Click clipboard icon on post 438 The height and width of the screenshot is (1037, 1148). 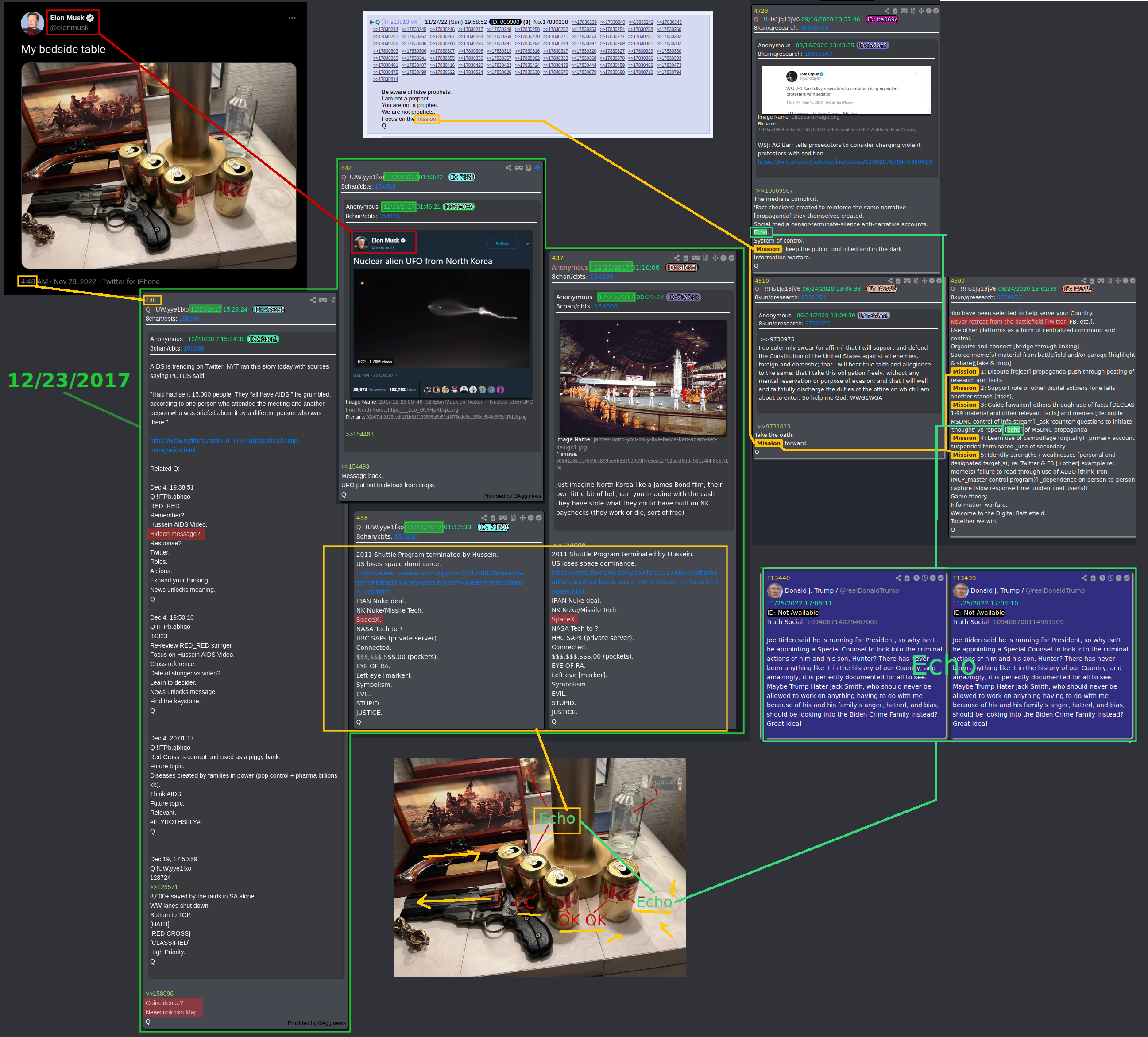(x=493, y=518)
